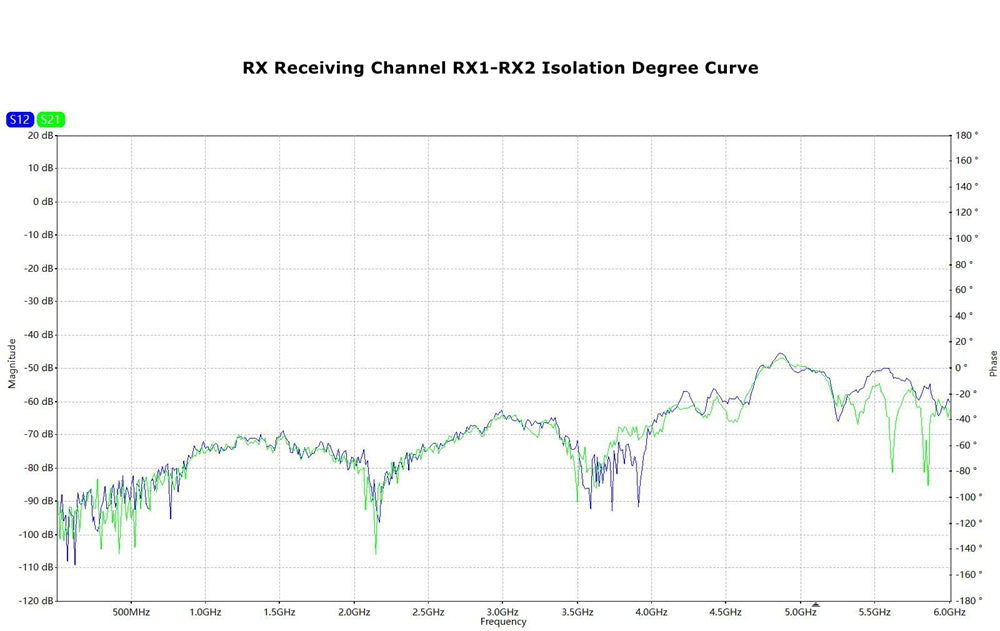Toggle the blue S12 trace legend badge
Screen dimensions: 1000x631
click(19, 120)
